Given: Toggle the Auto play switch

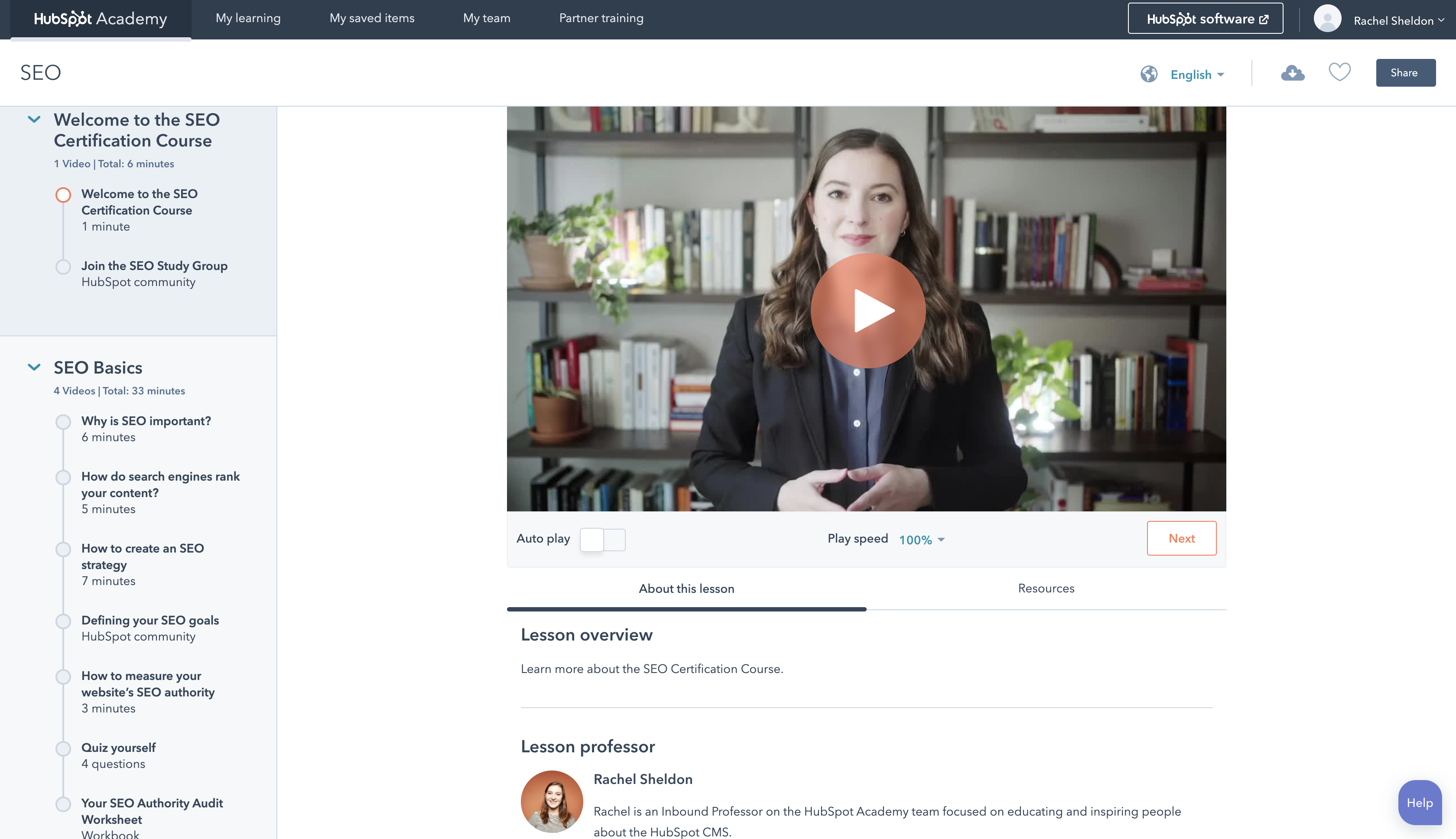Looking at the screenshot, I should pyautogui.click(x=602, y=540).
